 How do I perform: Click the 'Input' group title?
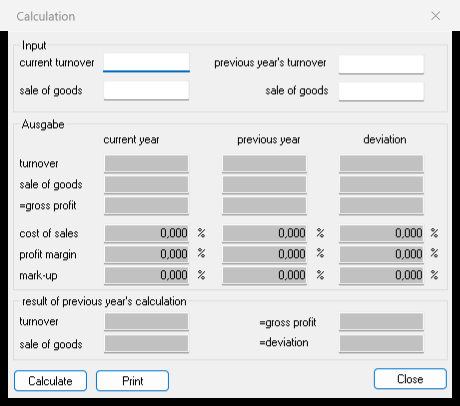click(34, 46)
